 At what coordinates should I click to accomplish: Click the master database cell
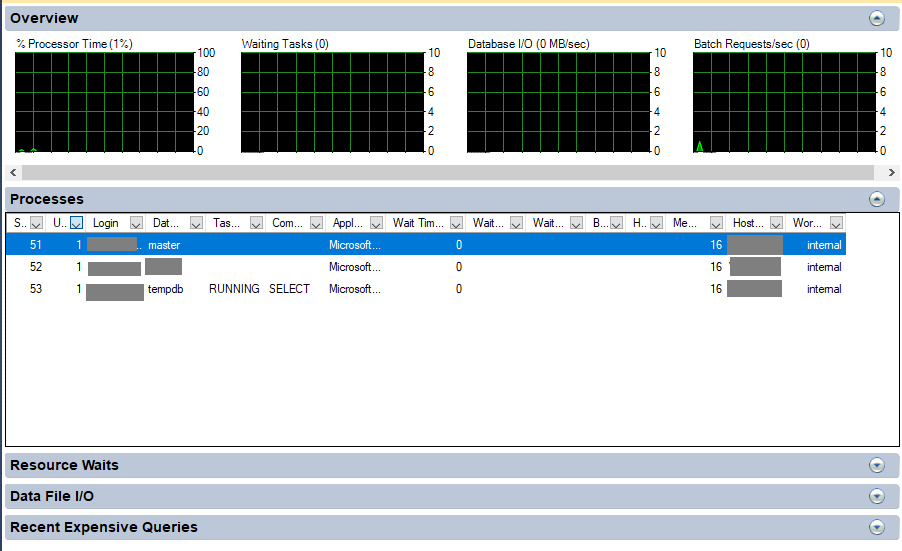164,245
